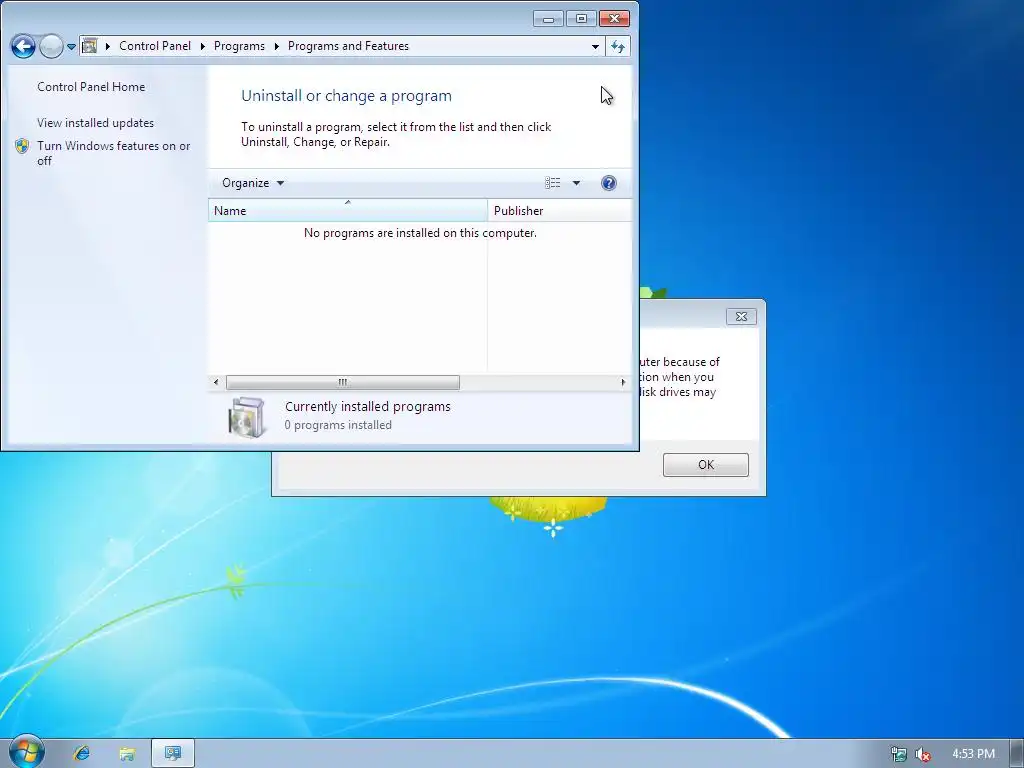This screenshot has height=768, width=1024.
Task: Click the 'Uninstall or change a program' heading
Action: click(346, 96)
